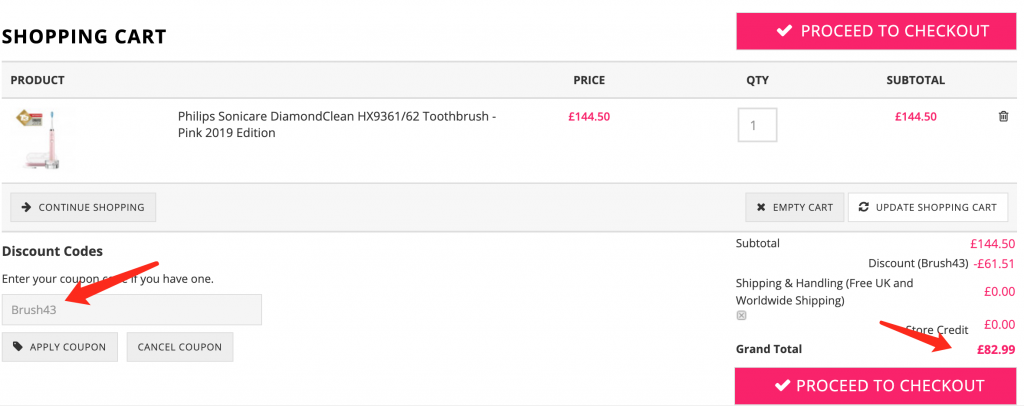Click the Discount (Brush43) amount -£61.51

(x=992, y=263)
